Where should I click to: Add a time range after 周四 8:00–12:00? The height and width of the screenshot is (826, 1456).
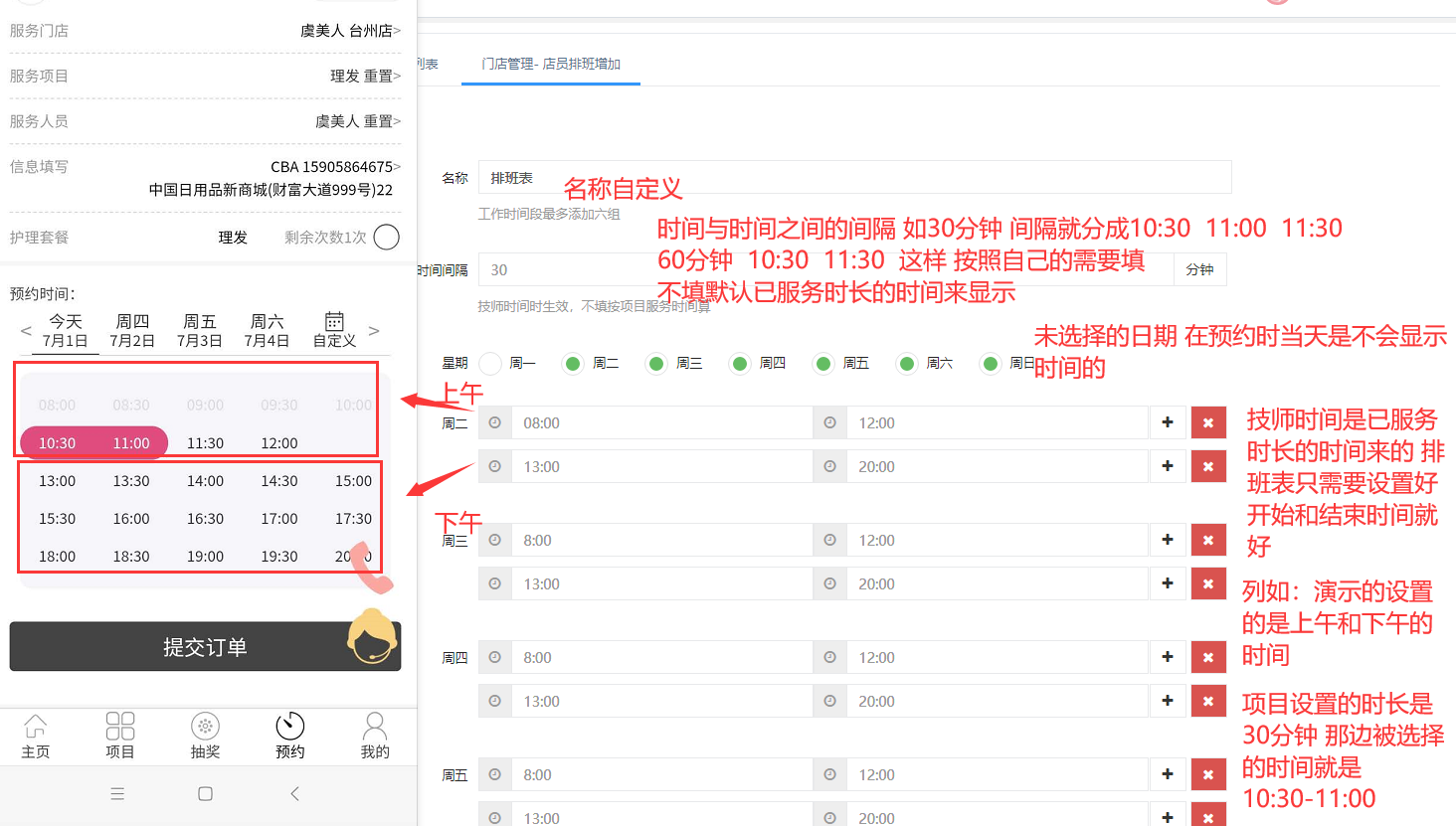(x=1168, y=658)
